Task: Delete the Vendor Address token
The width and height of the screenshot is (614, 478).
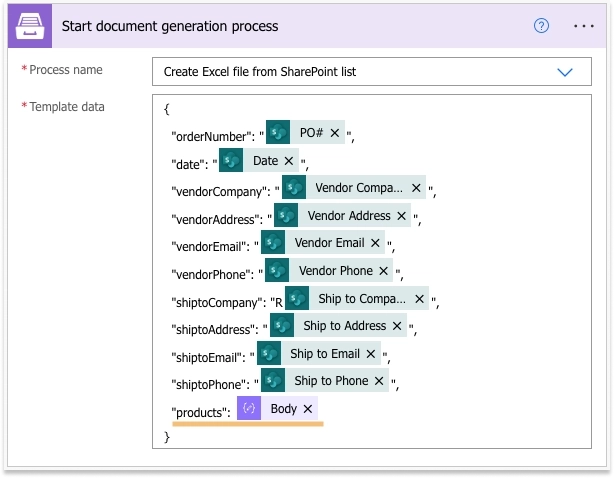Action: pos(401,216)
